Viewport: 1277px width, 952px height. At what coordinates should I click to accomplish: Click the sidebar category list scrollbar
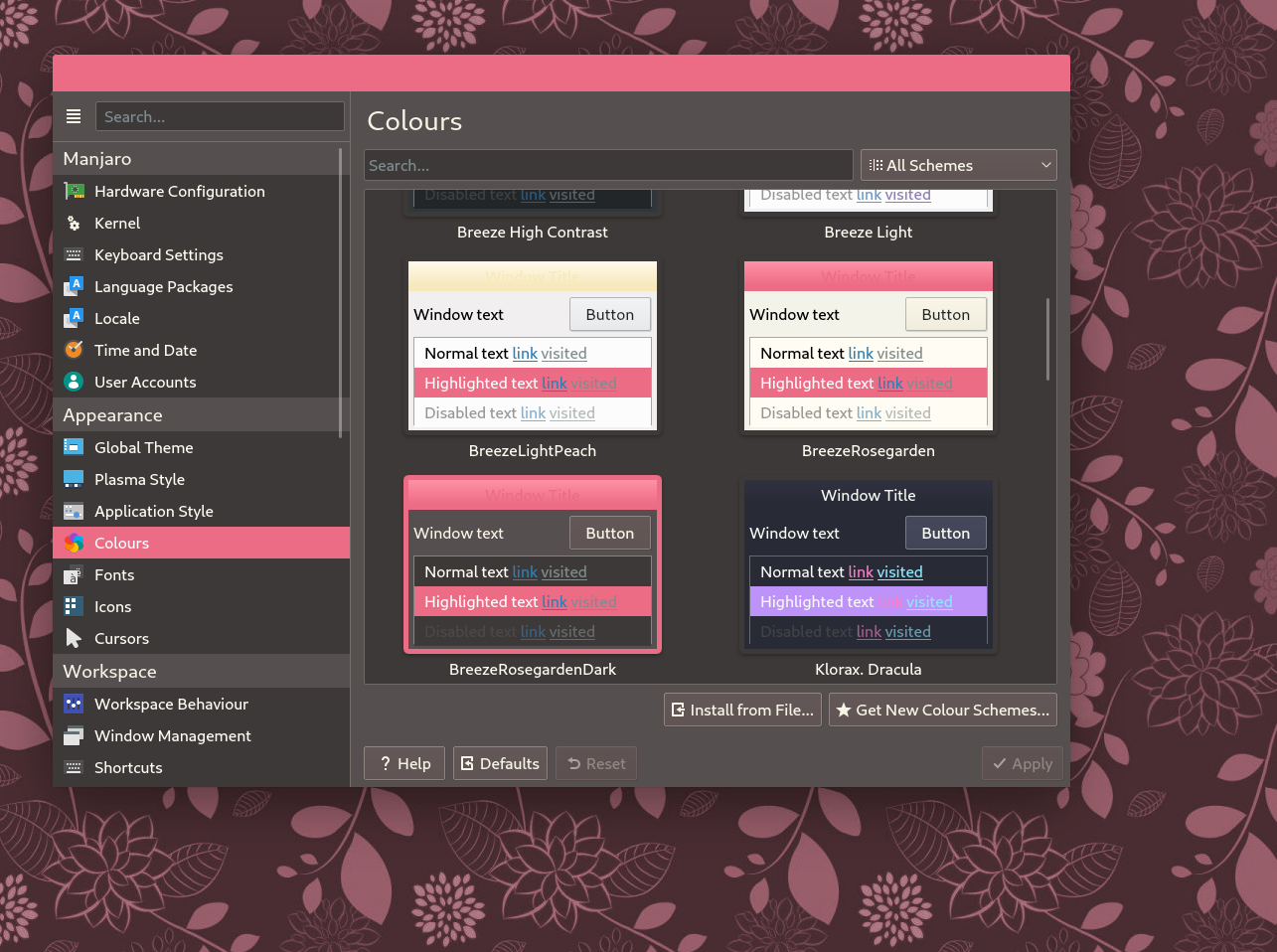click(341, 293)
